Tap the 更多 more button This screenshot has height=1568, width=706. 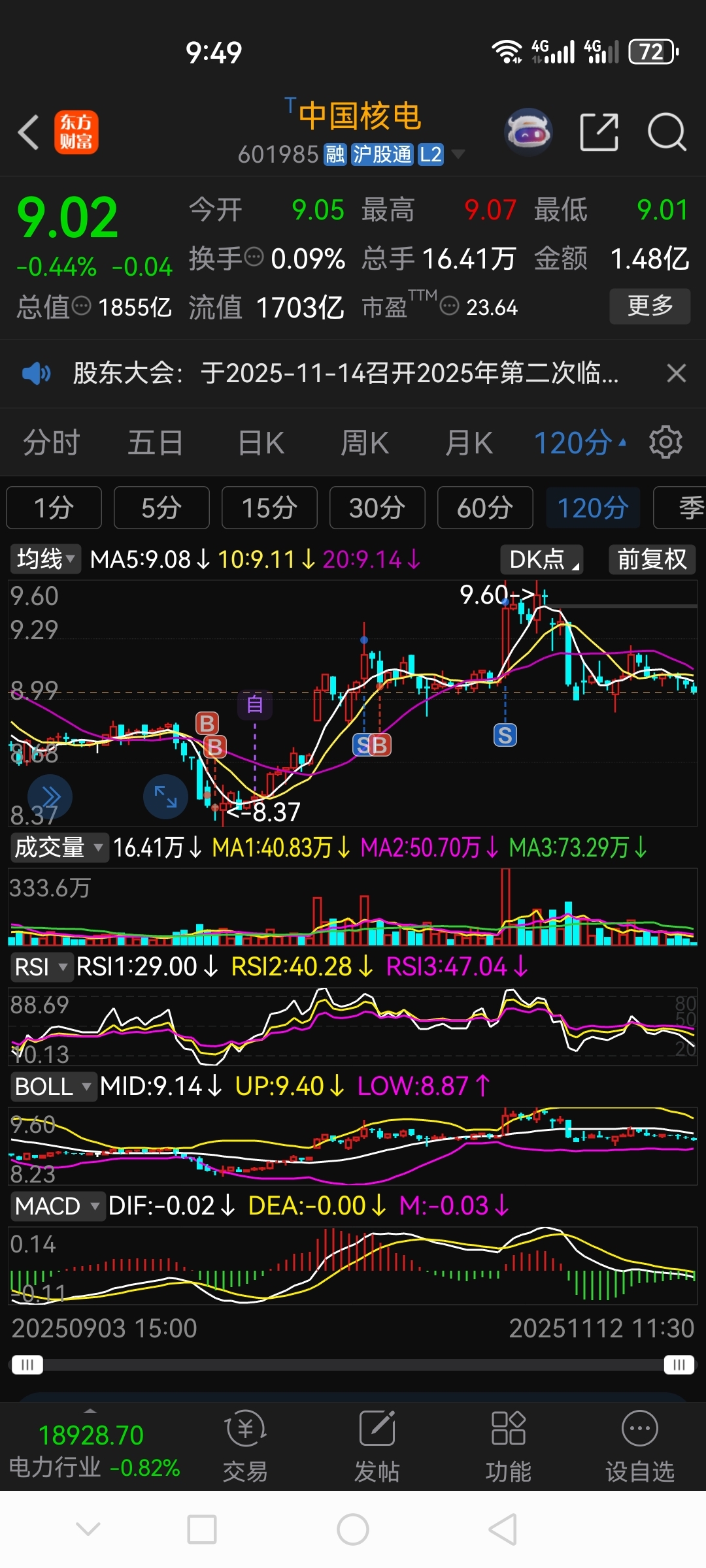pos(650,306)
